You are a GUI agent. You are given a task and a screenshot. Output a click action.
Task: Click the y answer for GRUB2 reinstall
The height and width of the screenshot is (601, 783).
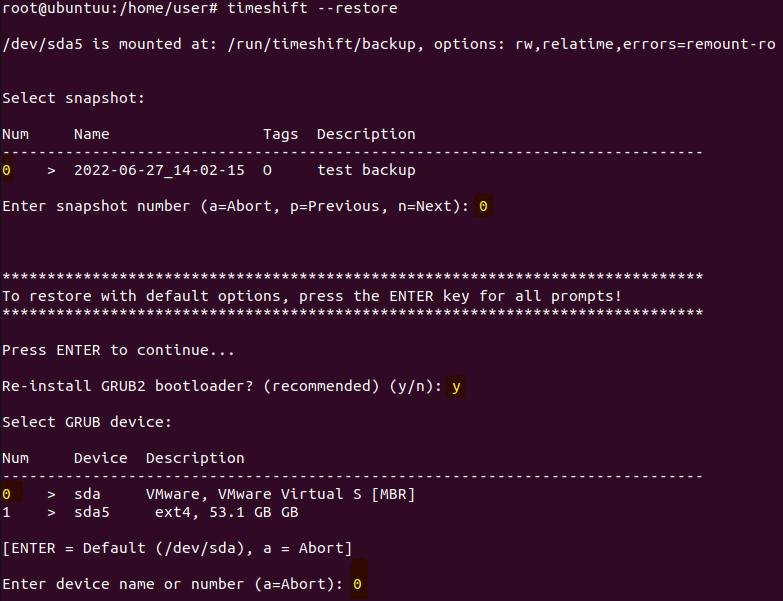456,386
